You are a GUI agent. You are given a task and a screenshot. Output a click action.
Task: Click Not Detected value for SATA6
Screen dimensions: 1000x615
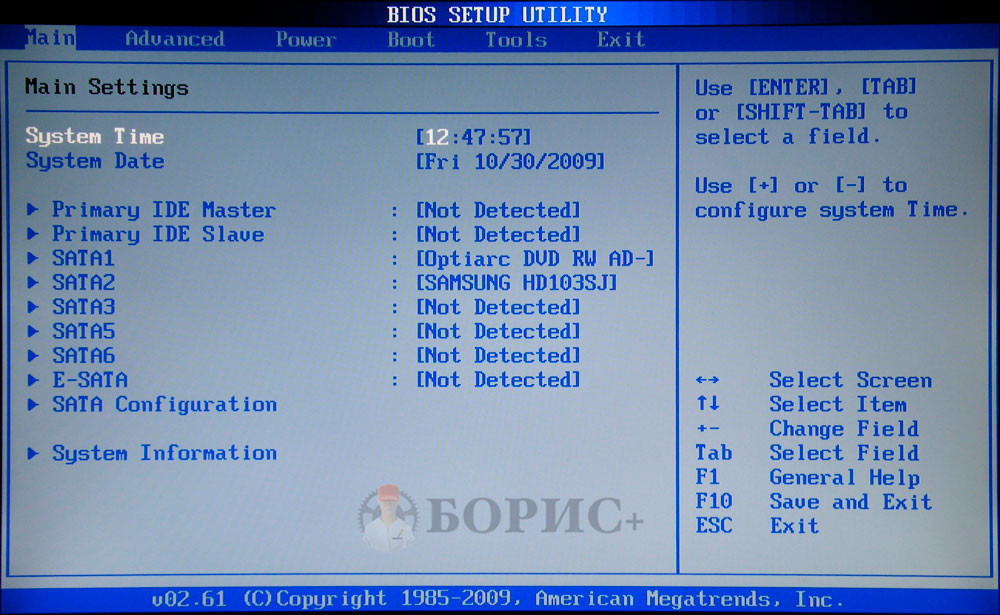(x=498, y=355)
